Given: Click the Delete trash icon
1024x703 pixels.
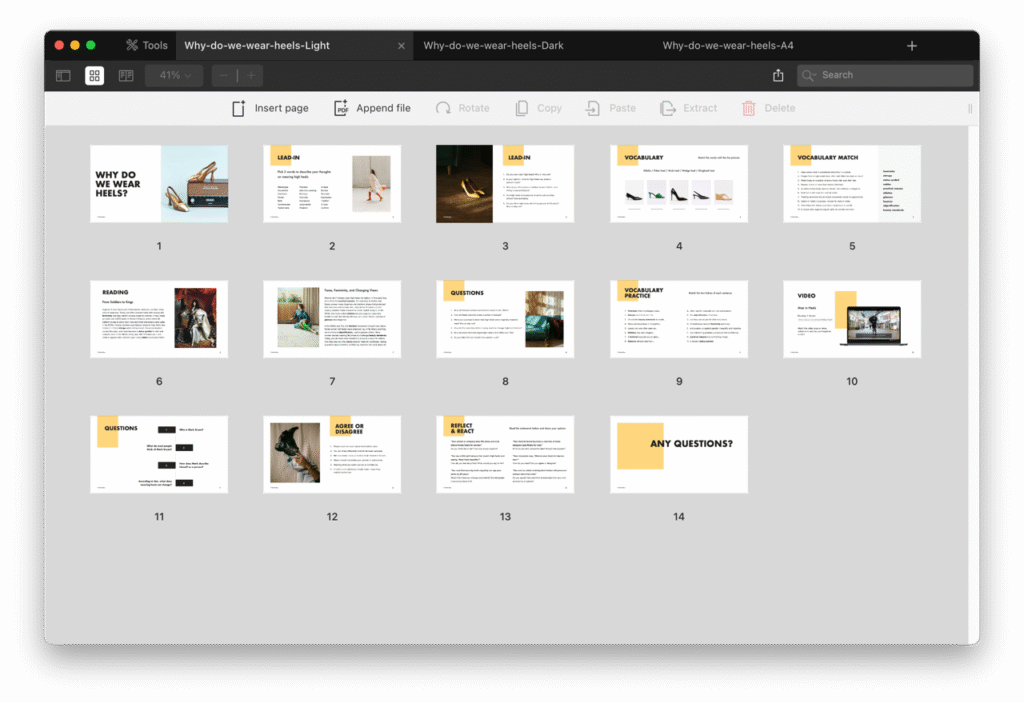Looking at the screenshot, I should point(748,108).
